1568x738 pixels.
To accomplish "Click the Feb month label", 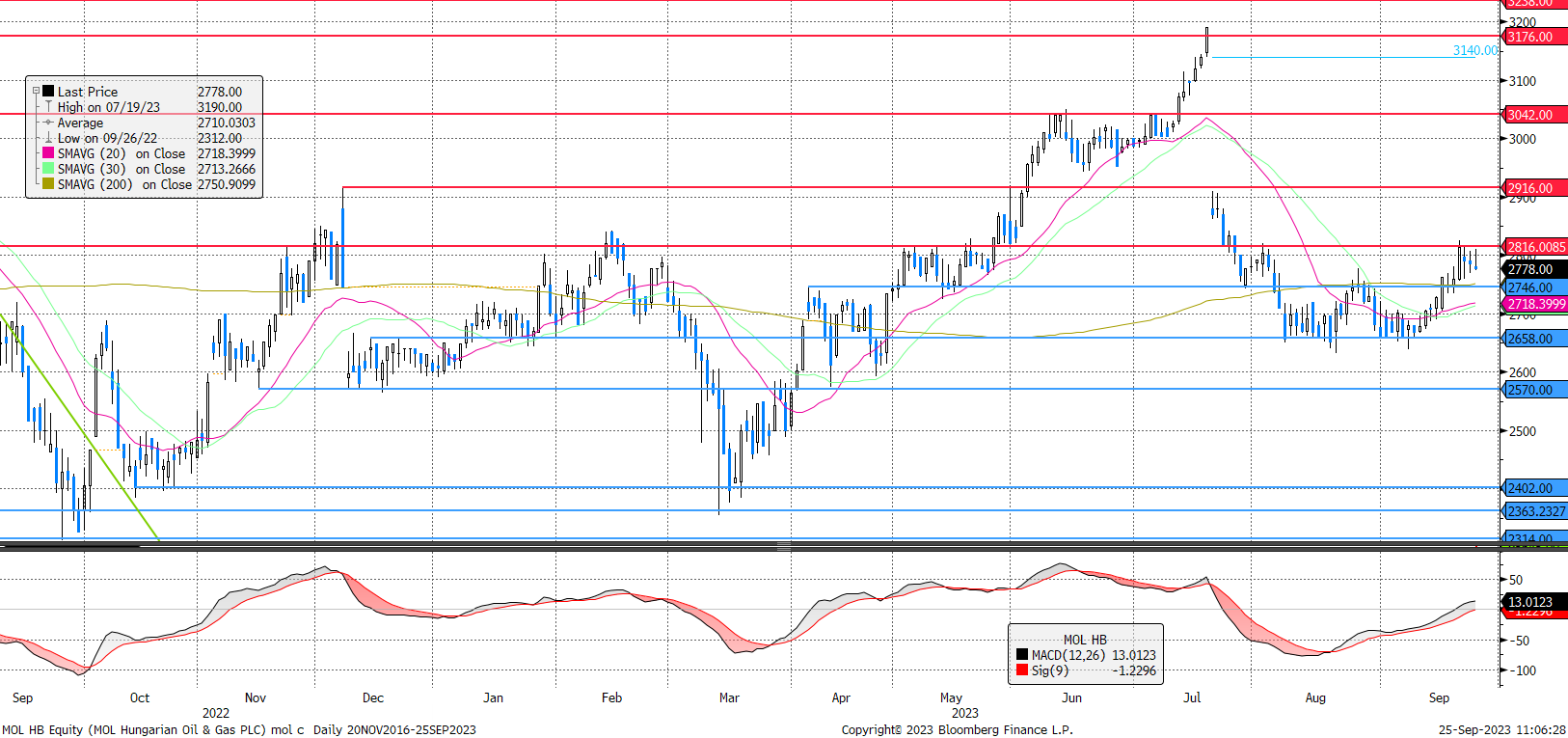I will click(611, 697).
